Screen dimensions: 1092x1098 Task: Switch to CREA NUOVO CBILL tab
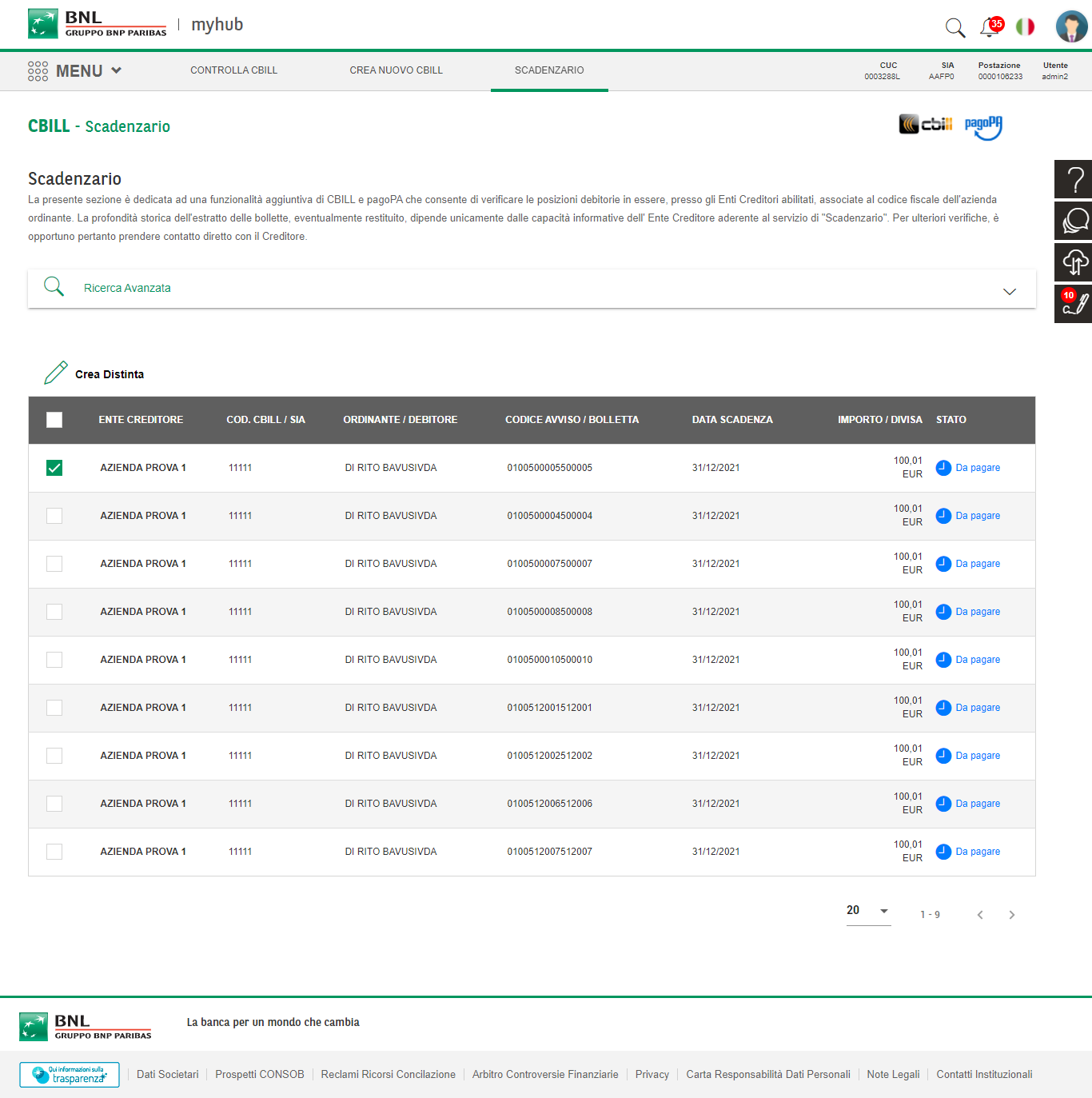click(x=396, y=70)
